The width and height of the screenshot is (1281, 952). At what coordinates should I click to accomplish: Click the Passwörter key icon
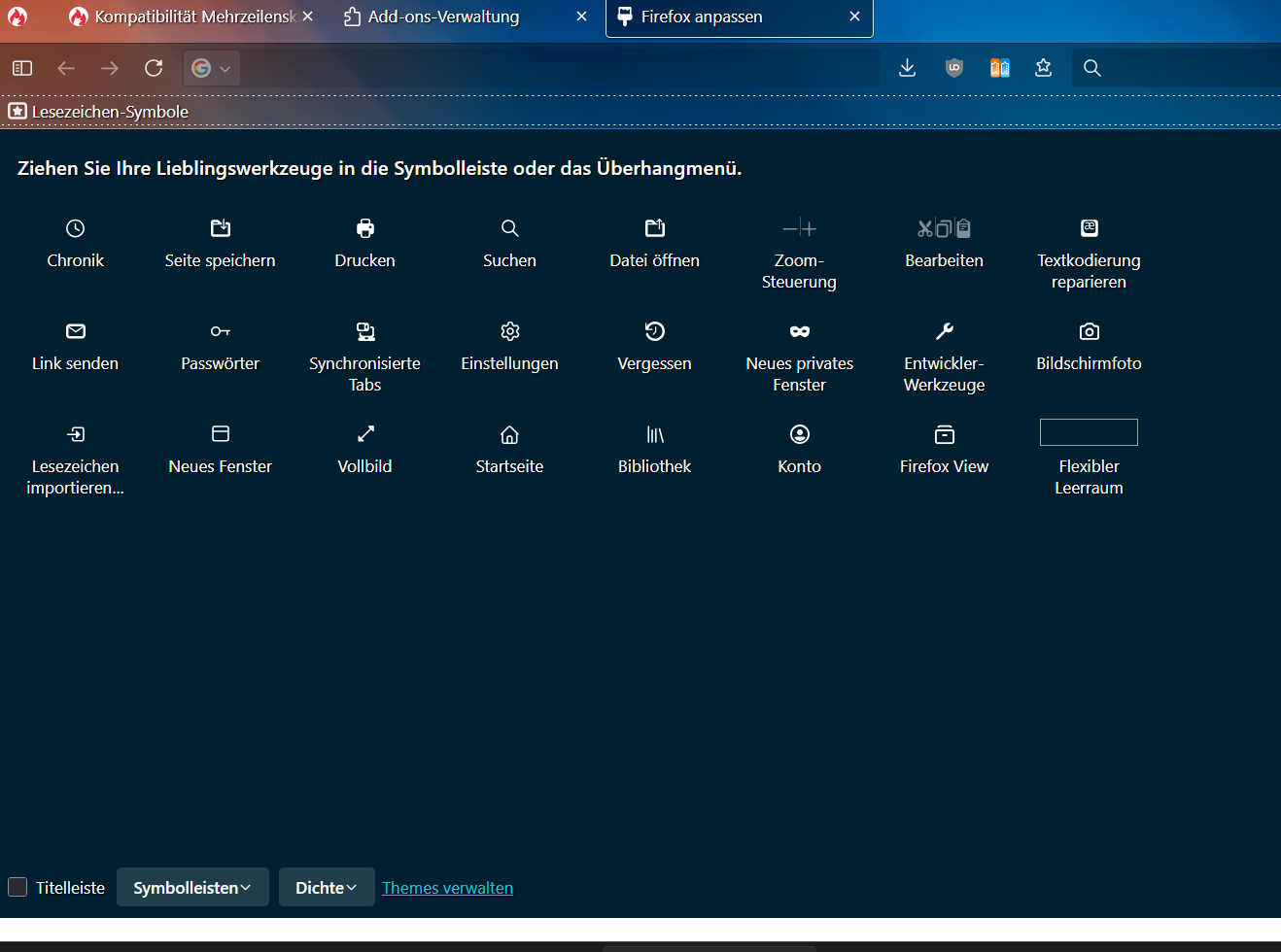pos(220,331)
